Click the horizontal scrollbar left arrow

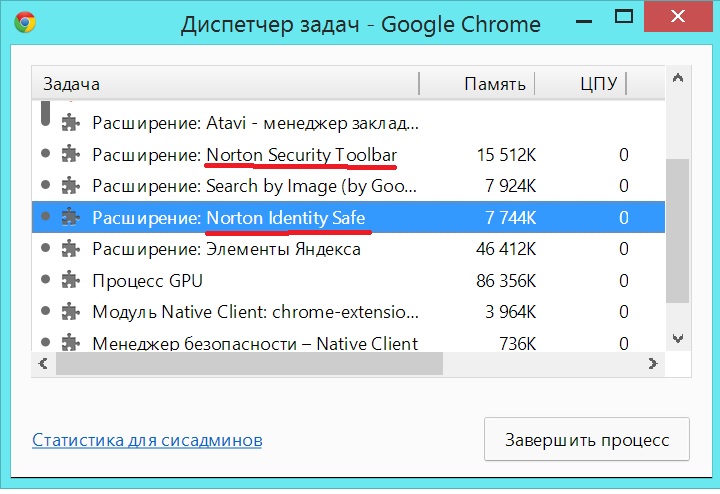click(43, 365)
